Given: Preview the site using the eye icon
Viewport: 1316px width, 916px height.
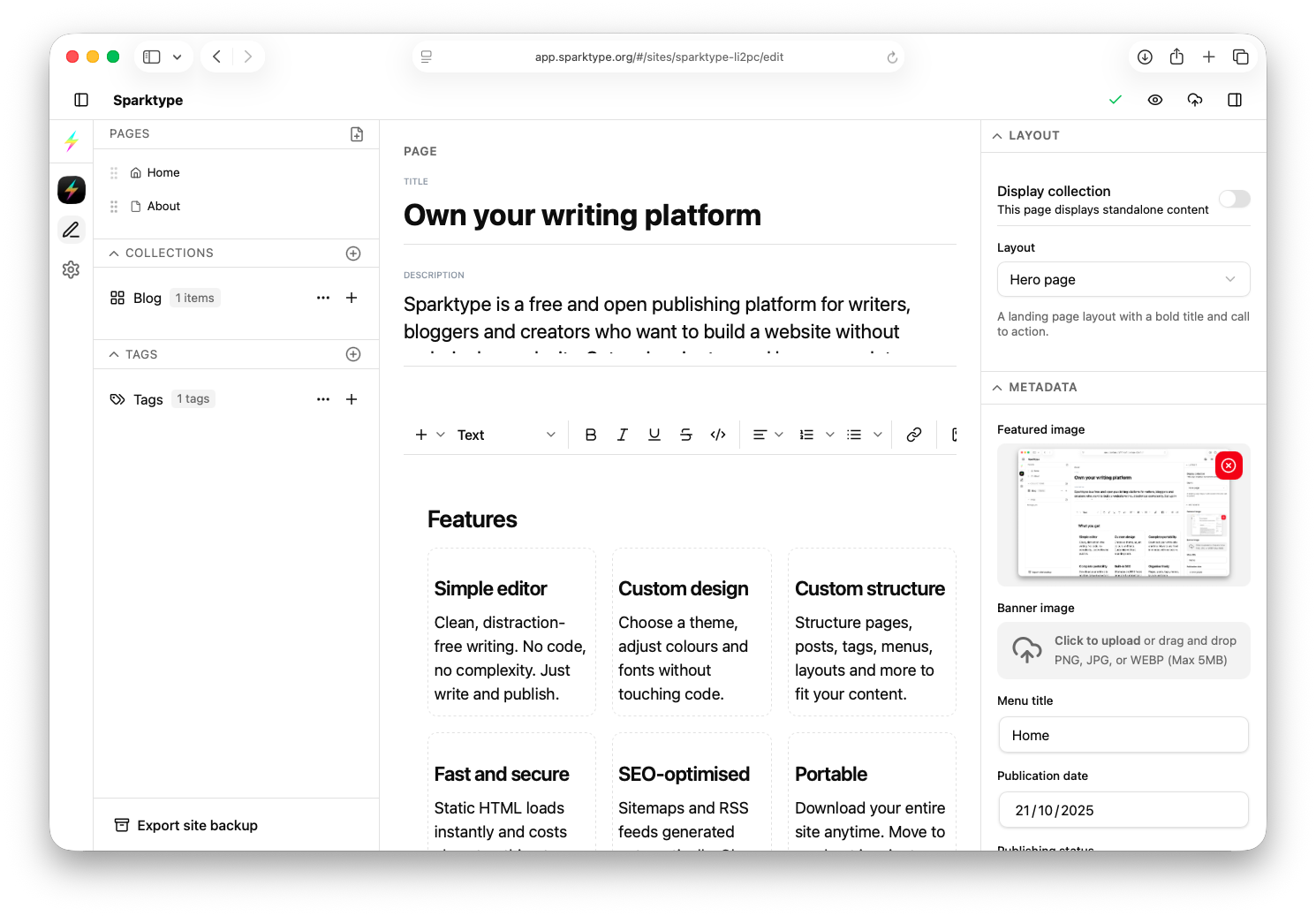Looking at the screenshot, I should (1154, 100).
